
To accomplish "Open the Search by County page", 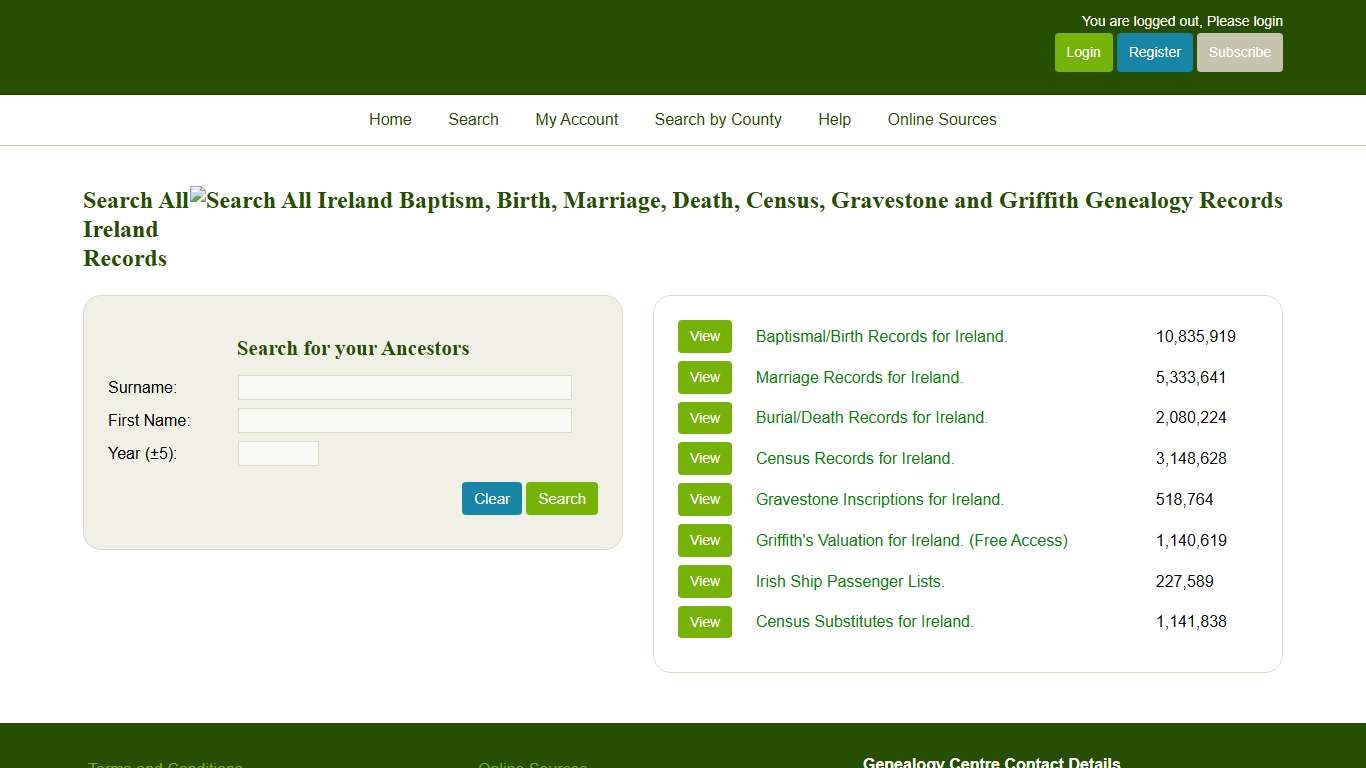I will pyautogui.click(x=718, y=119).
